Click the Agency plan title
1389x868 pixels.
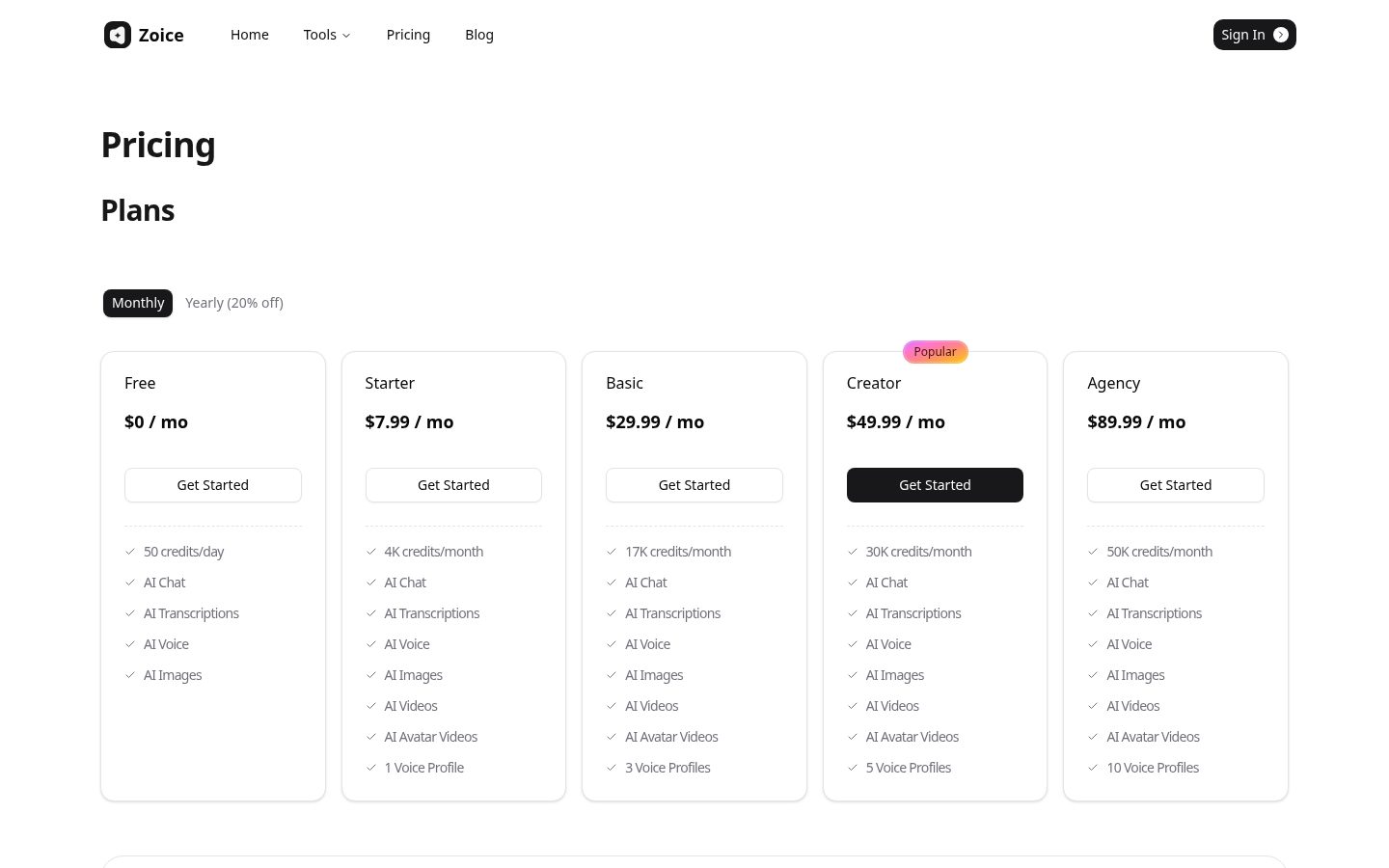(x=1114, y=384)
